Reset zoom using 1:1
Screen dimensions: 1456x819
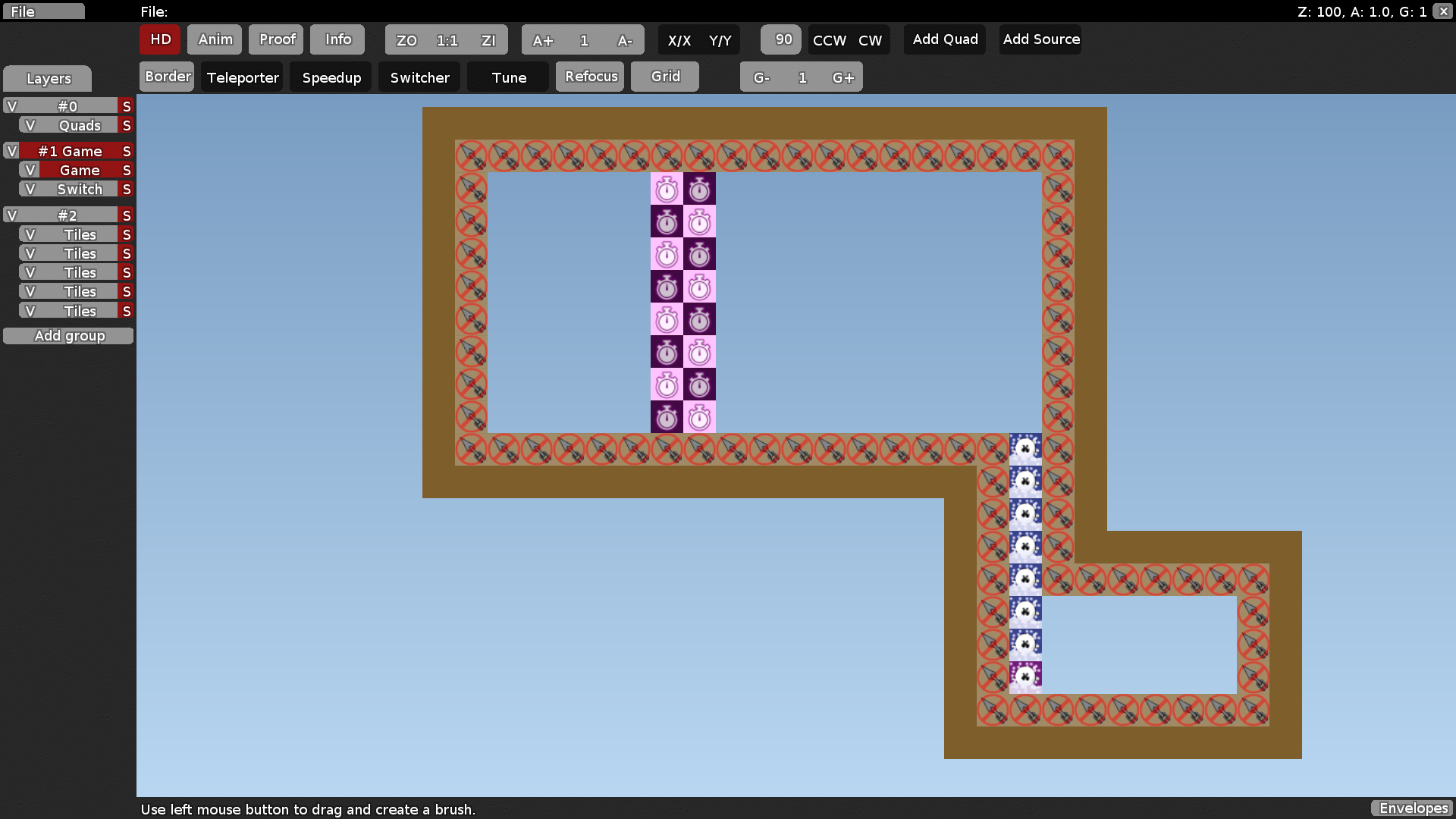447,39
